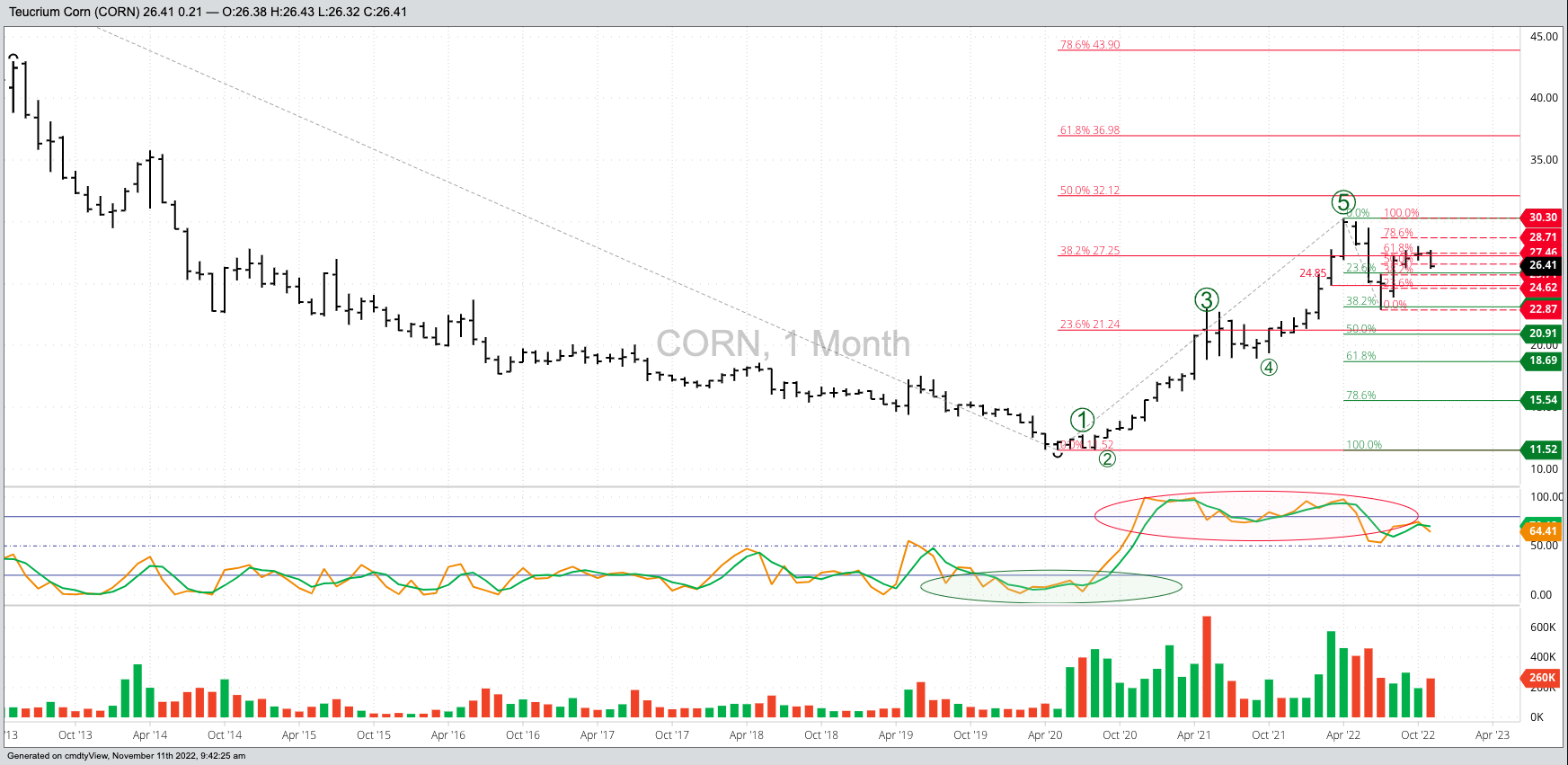Click the Apr '19 date label
Screen dimensions: 1568x765
coord(896,735)
